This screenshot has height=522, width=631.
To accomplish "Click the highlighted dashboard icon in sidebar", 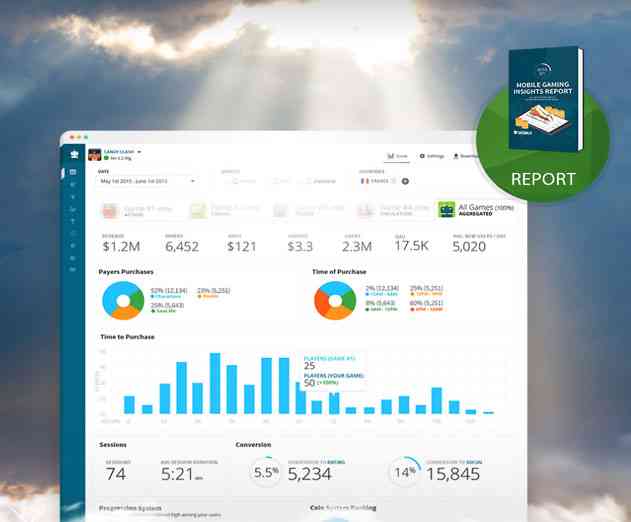I will tap(73, 172).
